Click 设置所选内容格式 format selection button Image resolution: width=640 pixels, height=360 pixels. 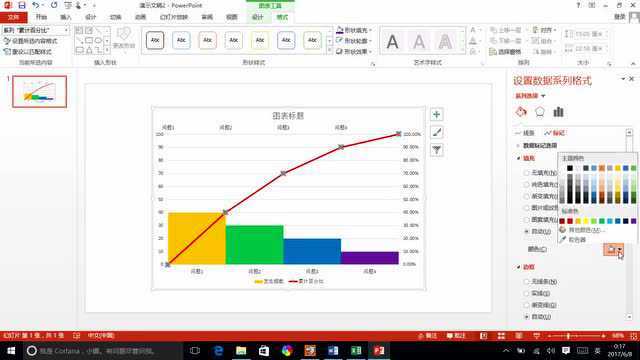30,41
